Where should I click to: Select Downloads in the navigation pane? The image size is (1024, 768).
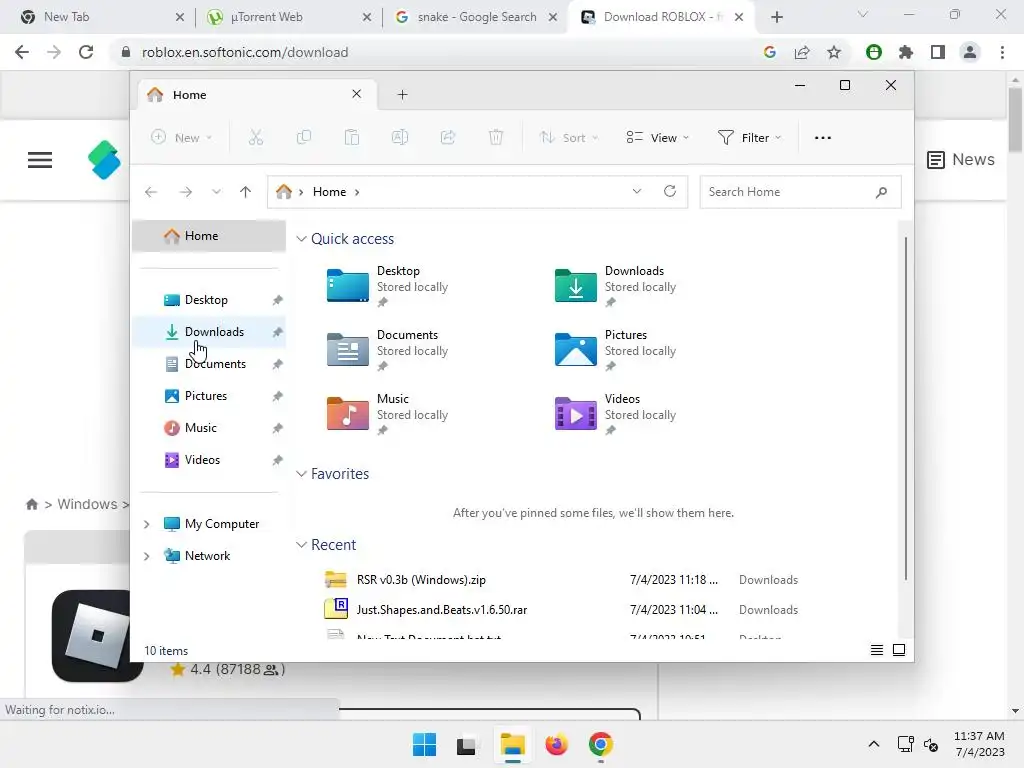[209, 332]
